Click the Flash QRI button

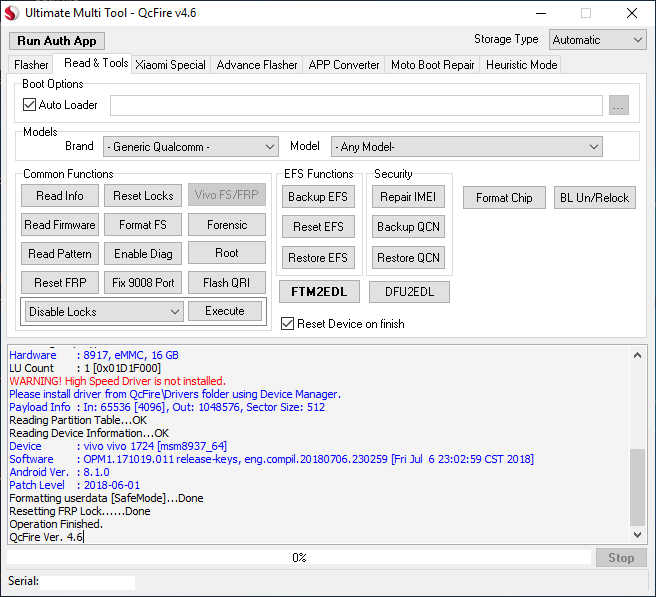227,283
